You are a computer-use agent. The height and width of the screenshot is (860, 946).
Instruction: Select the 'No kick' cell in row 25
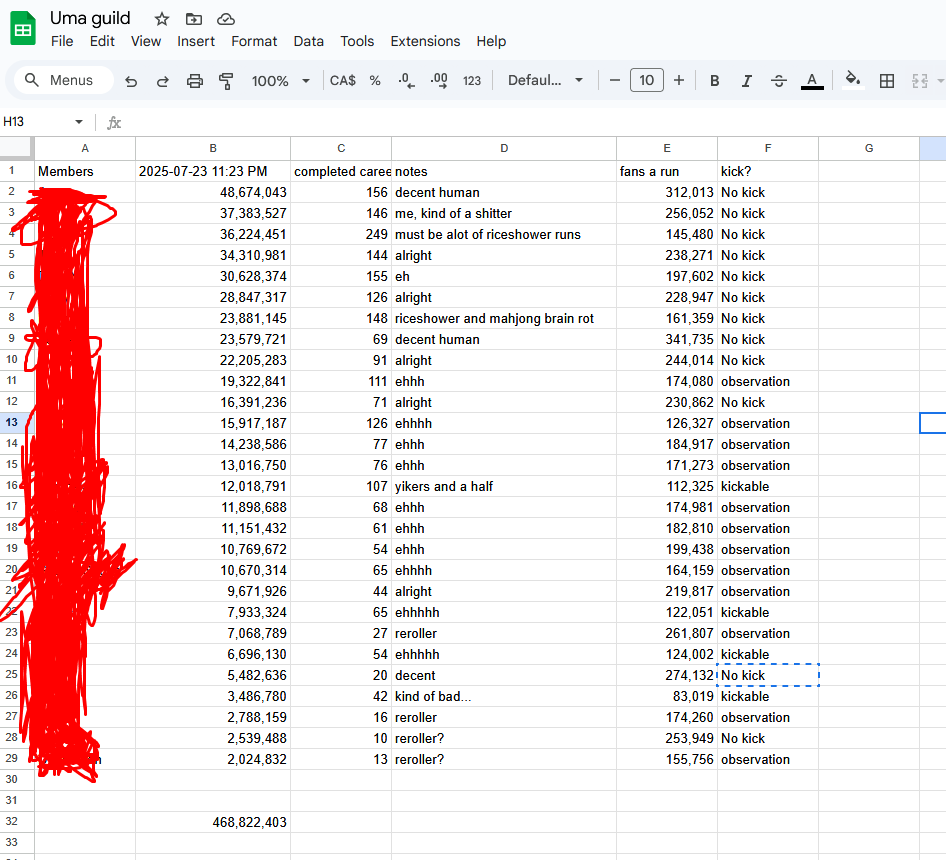pyautogui.click(x=768, y=675)
